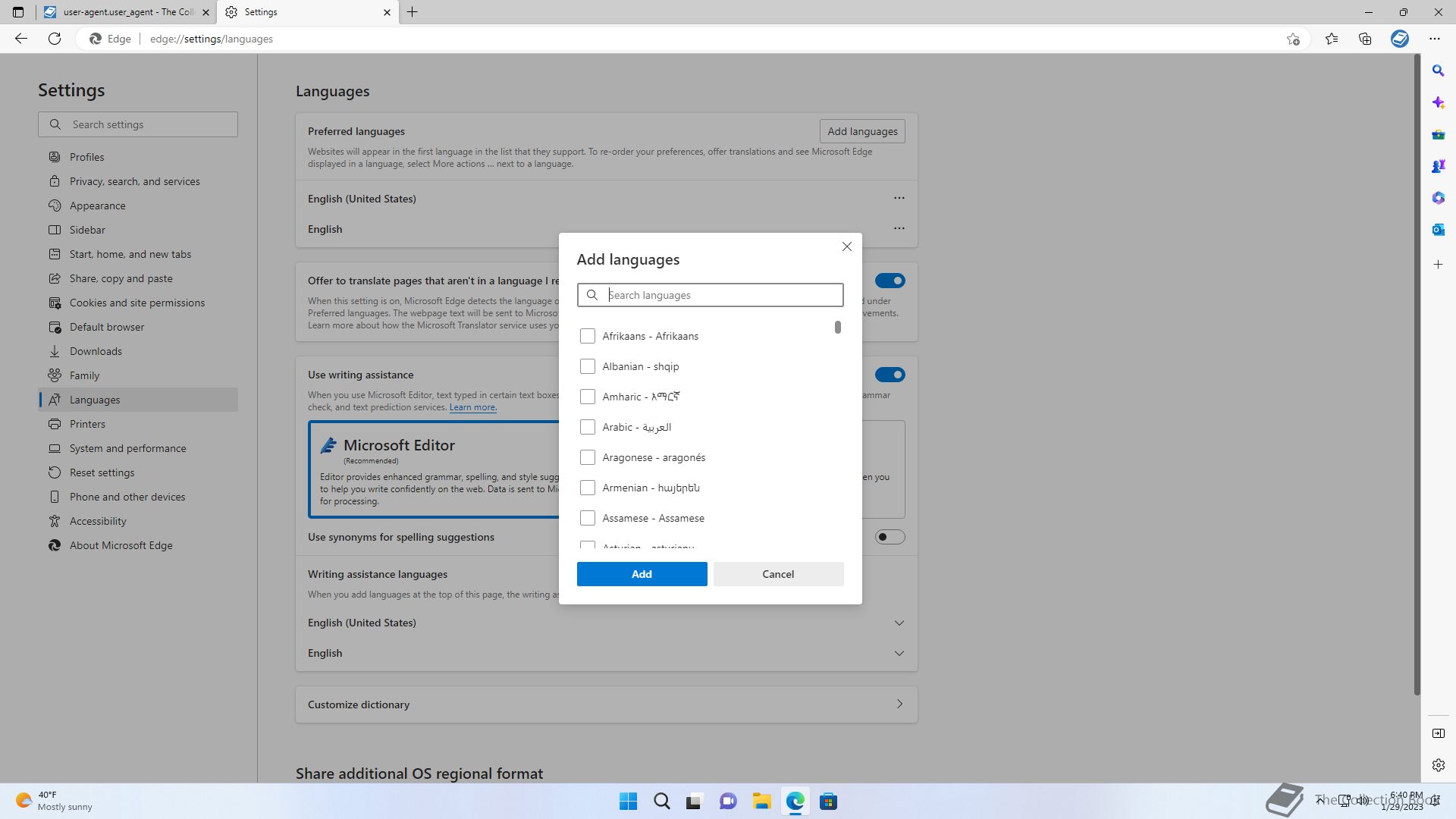This screenshot has height=819, width=1456.
Task: Cancel the Add languages dialog
Action: [778, 574]
